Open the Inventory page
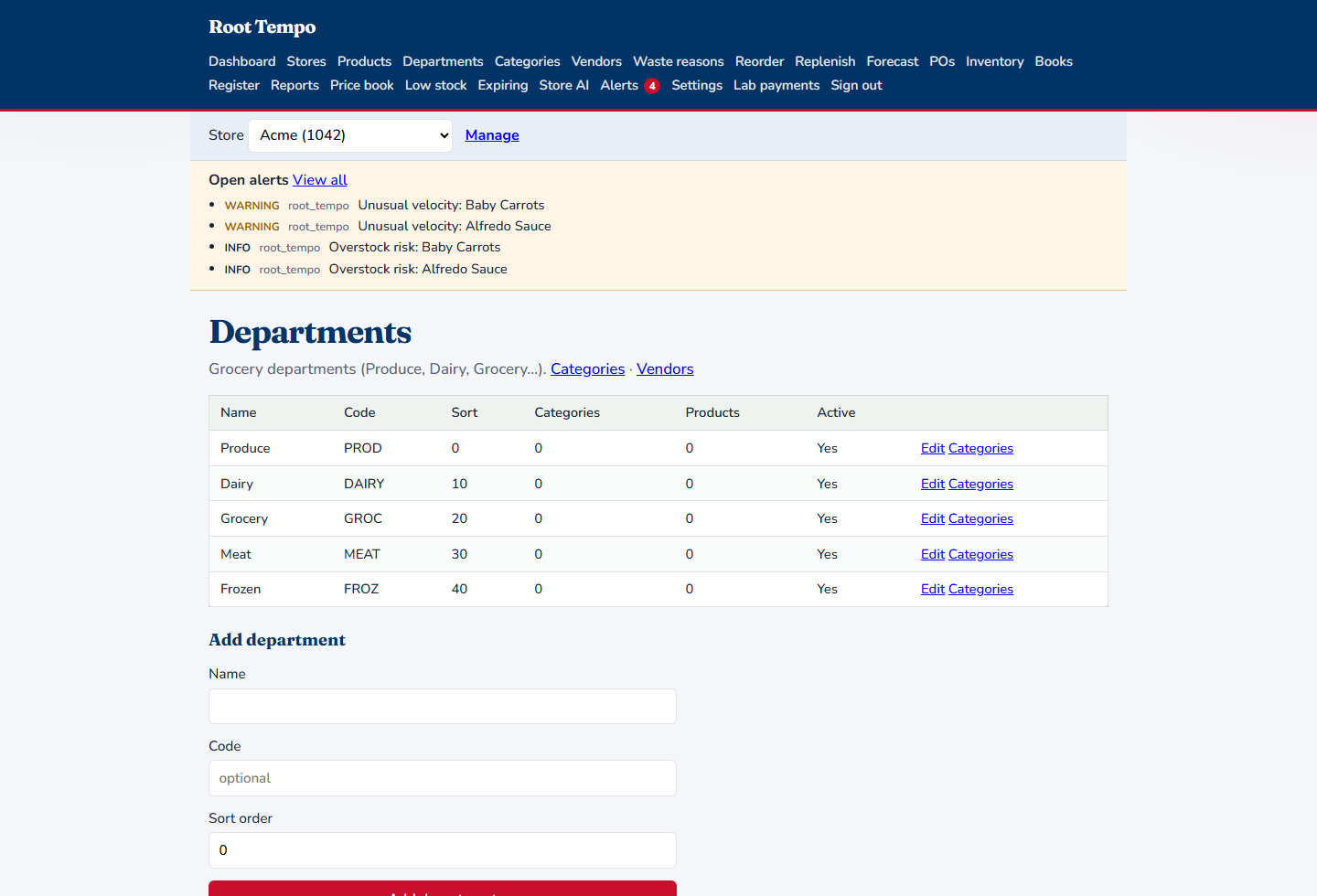The width and height of the screenshot is (1317, 896). coord(994,61)
